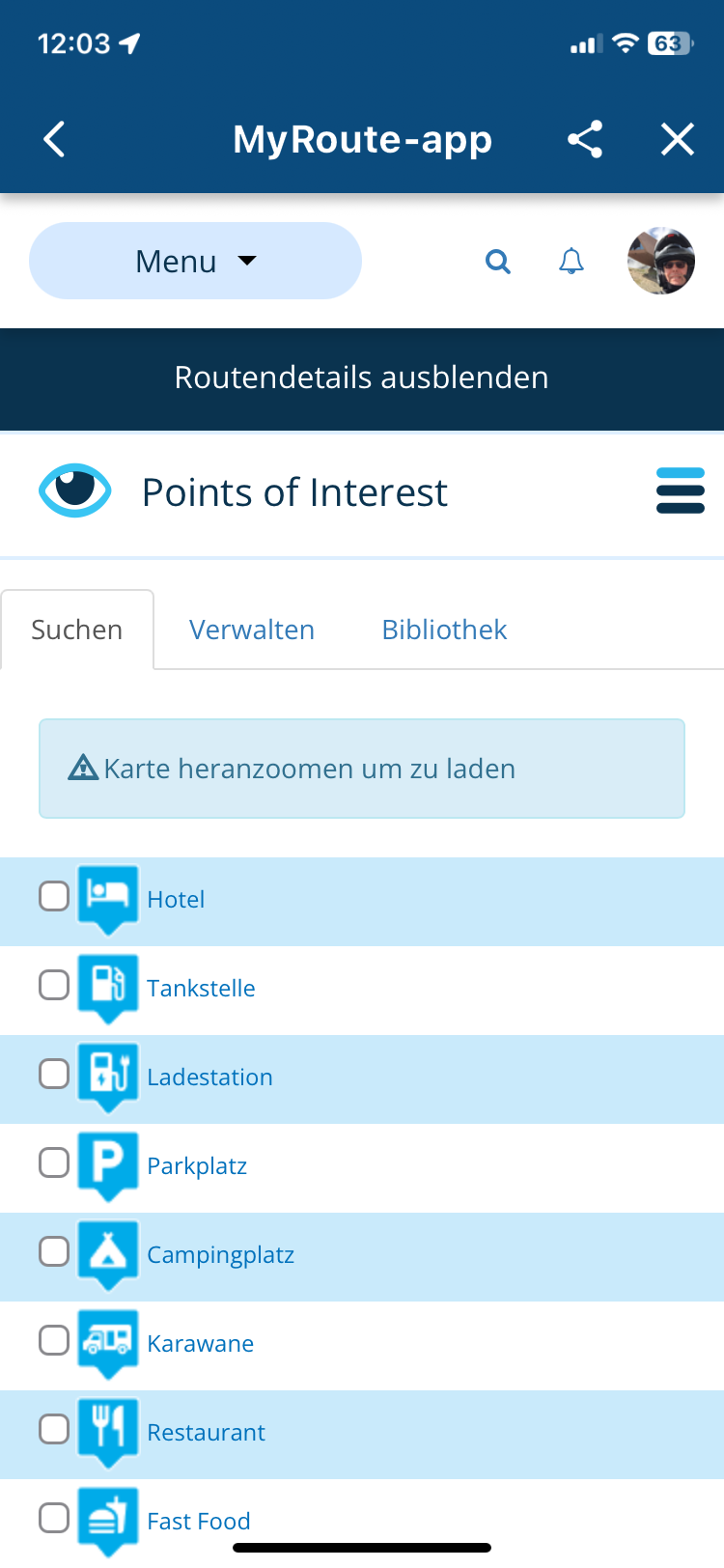The image size is (724, 1568).
Task: Click the Restaurant link
Action: click(206, 1432)
